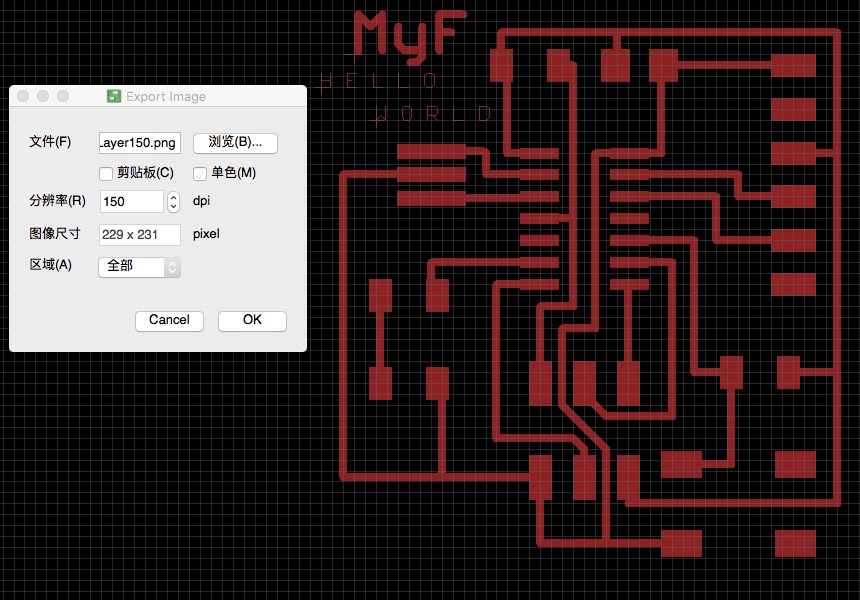Viewport: 860px width, 600px height.
Task: Click the resolution field showing 150
Action: [x=132, y=201]
